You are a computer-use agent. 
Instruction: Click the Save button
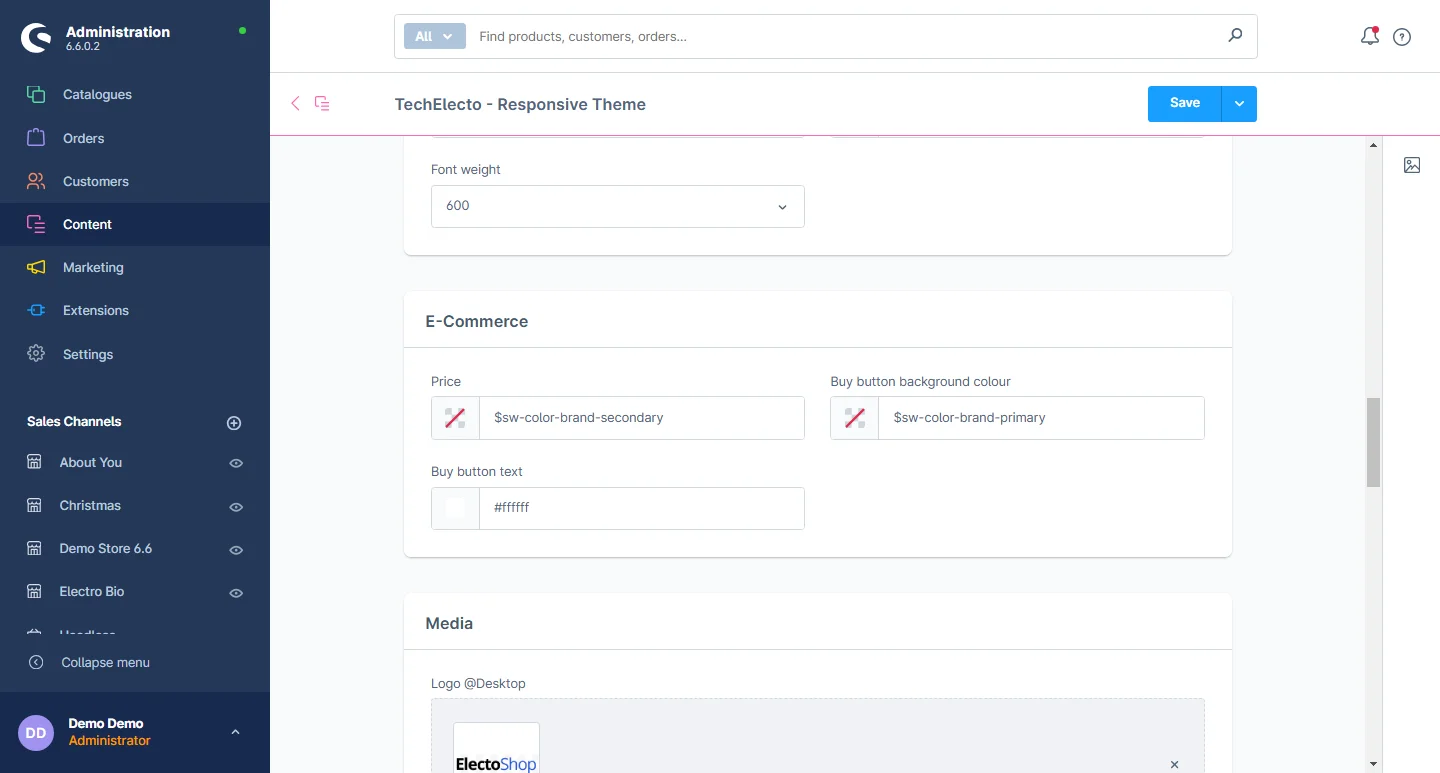pyautogui.click(x=1184, y=103)
